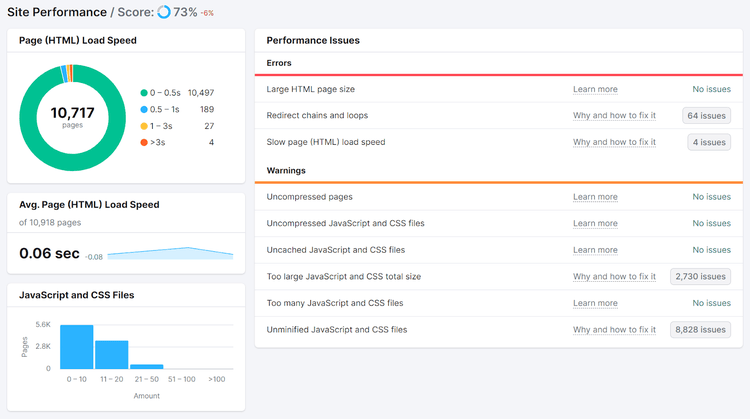Open Why and how to fix Redirect chains
The height and width of the screenshot is (419, 750).
coord(614,116)
